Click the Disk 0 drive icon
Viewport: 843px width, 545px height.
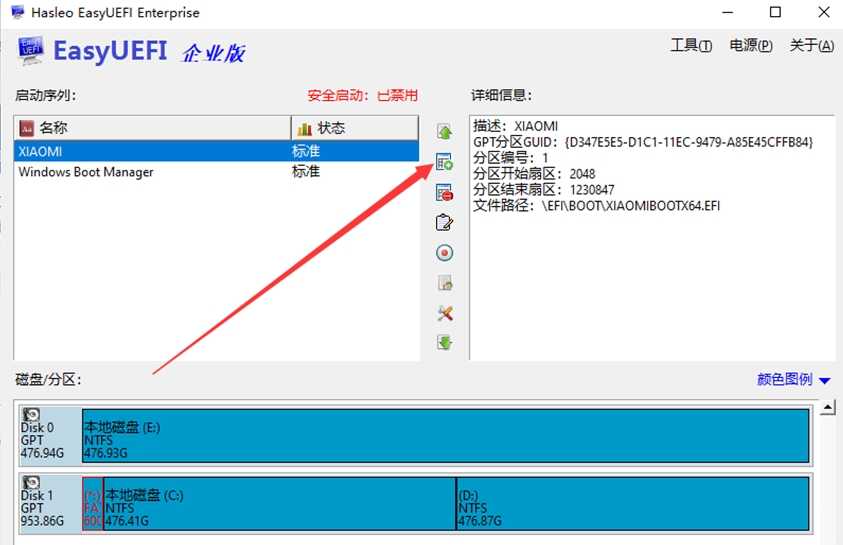click(32, 415)
